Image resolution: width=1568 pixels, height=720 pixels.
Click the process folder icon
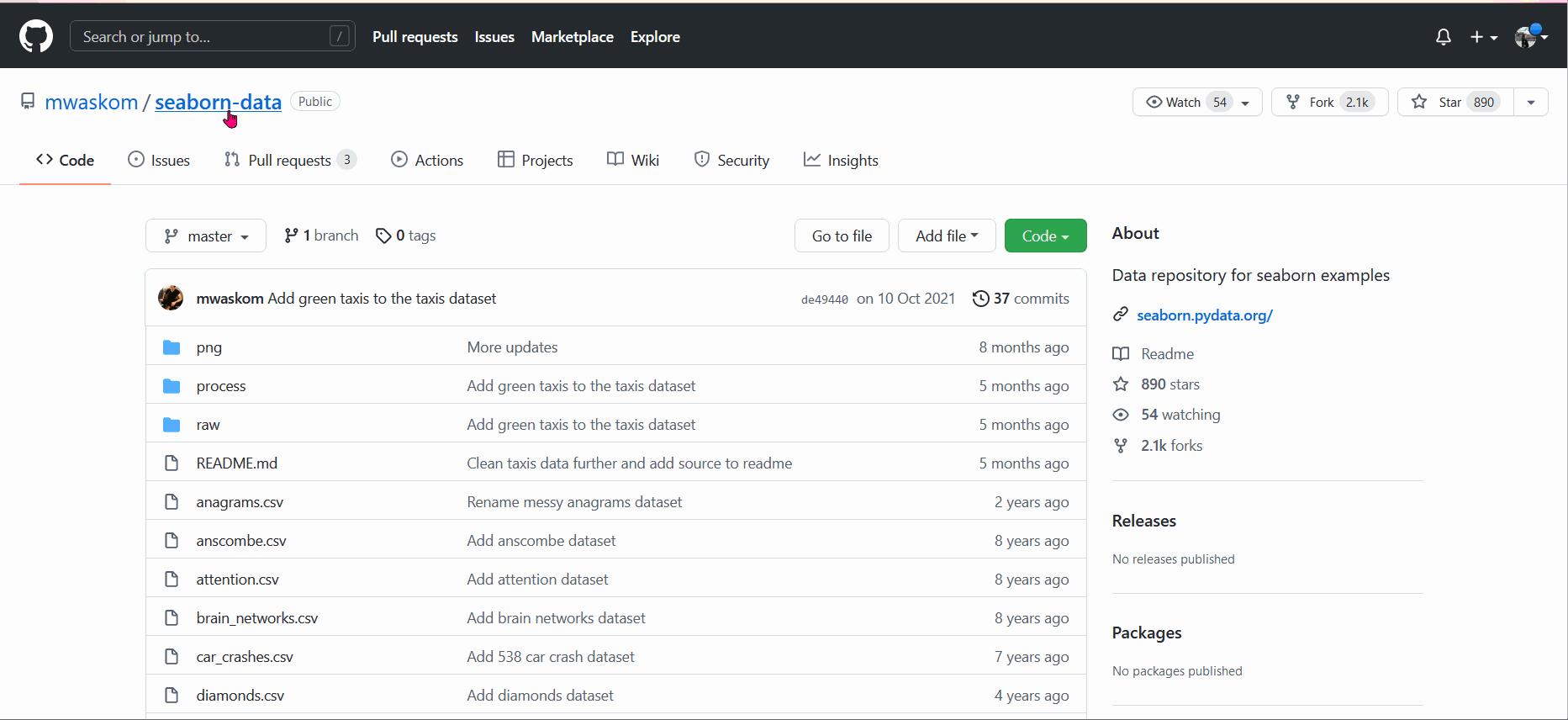(172, 386)
